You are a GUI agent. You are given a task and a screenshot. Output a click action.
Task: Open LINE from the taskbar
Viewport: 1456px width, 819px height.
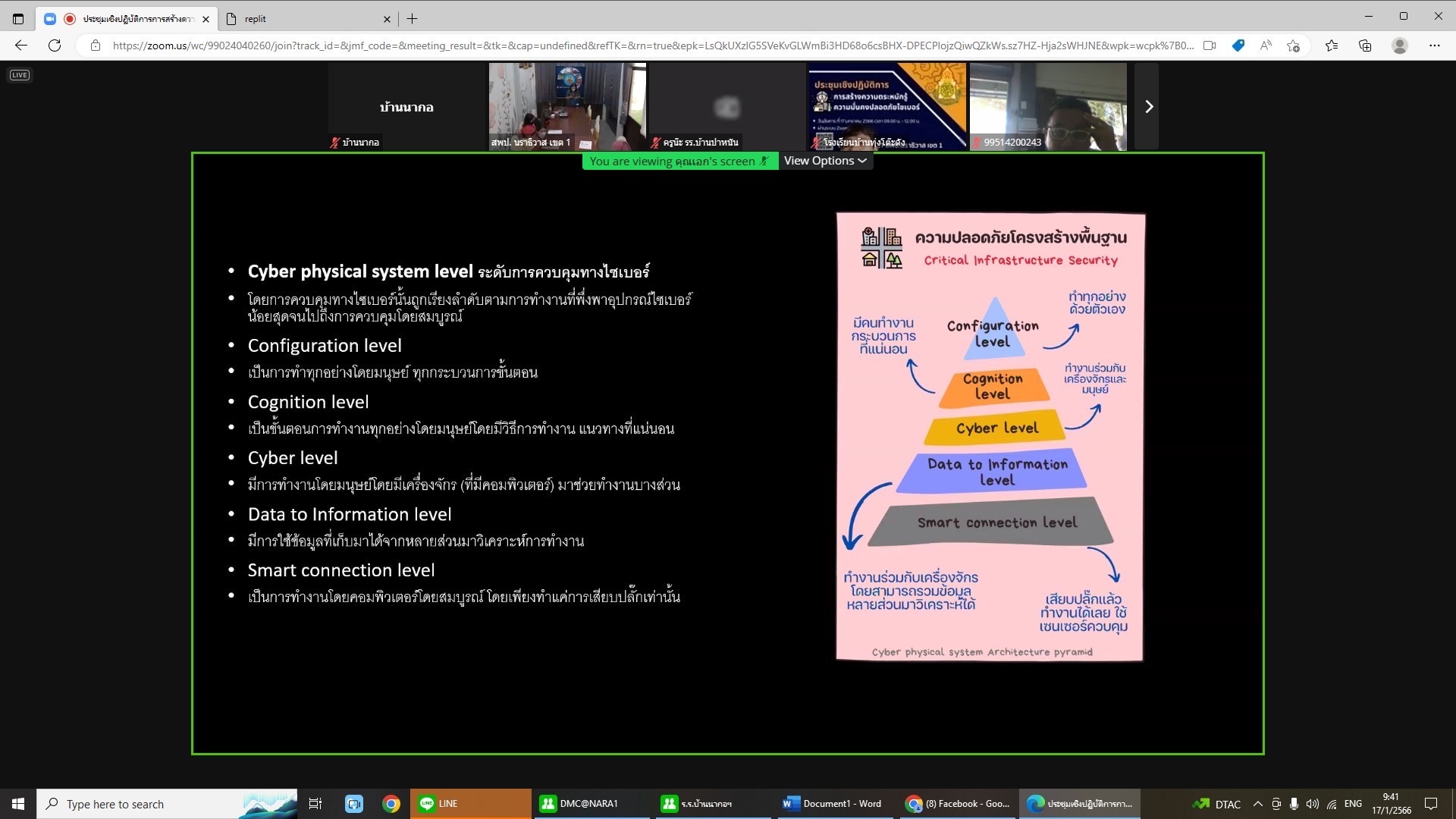pos(470,804)
